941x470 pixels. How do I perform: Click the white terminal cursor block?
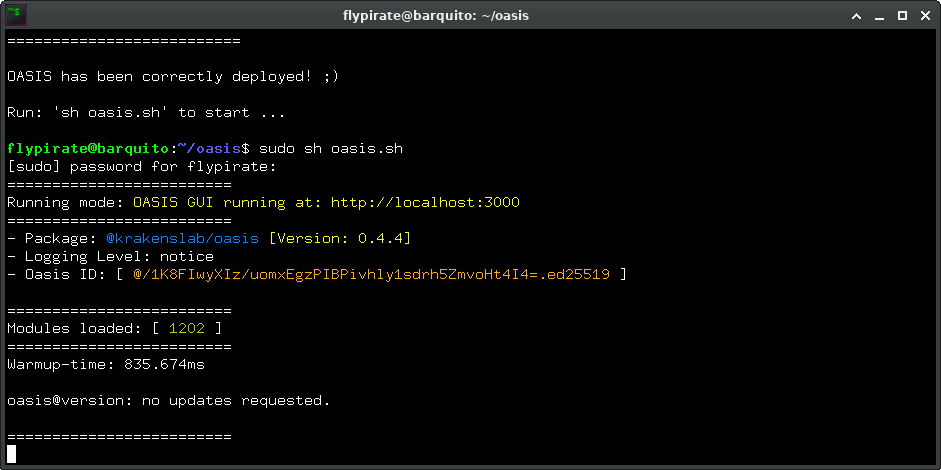point(11,454)
